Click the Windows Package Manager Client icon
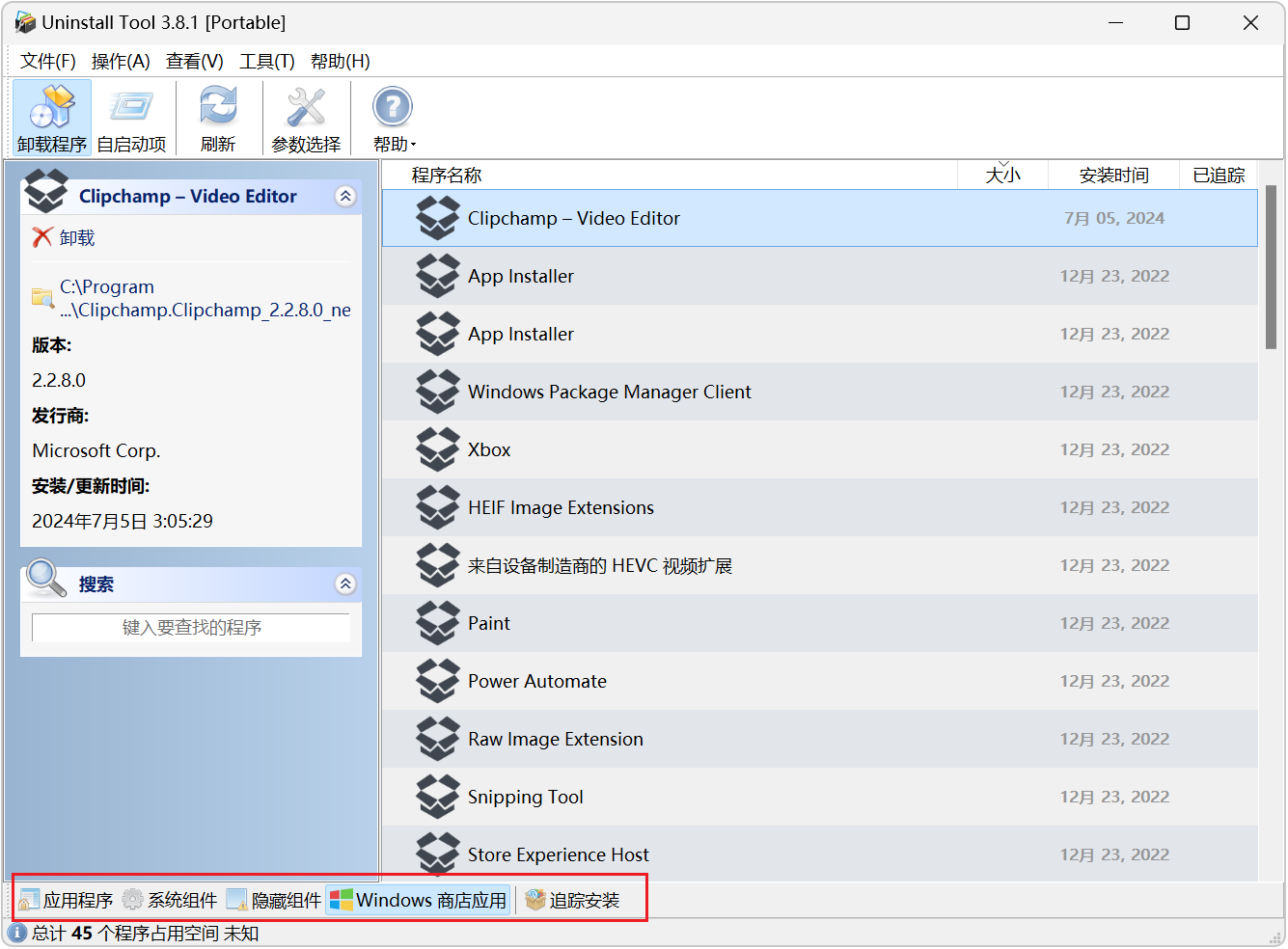The height and width of the screenshot is (949, 1288). (x=438, y=392)
